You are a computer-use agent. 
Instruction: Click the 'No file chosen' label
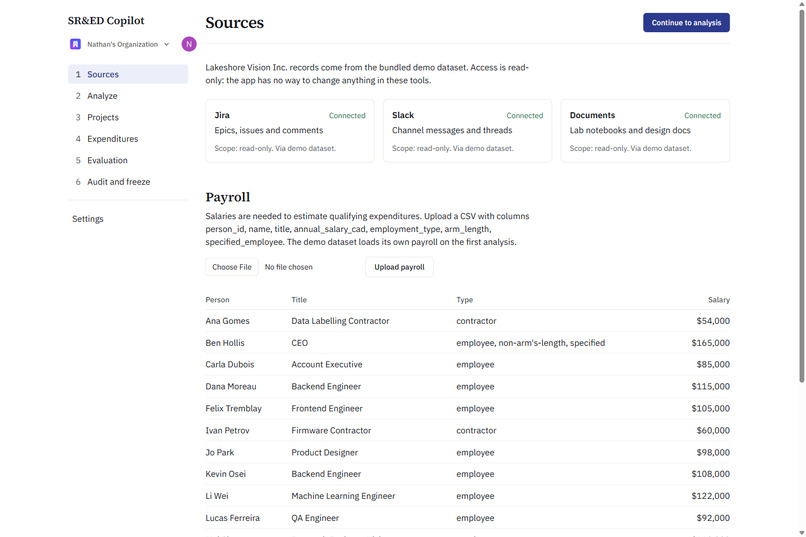coord(288,267)
